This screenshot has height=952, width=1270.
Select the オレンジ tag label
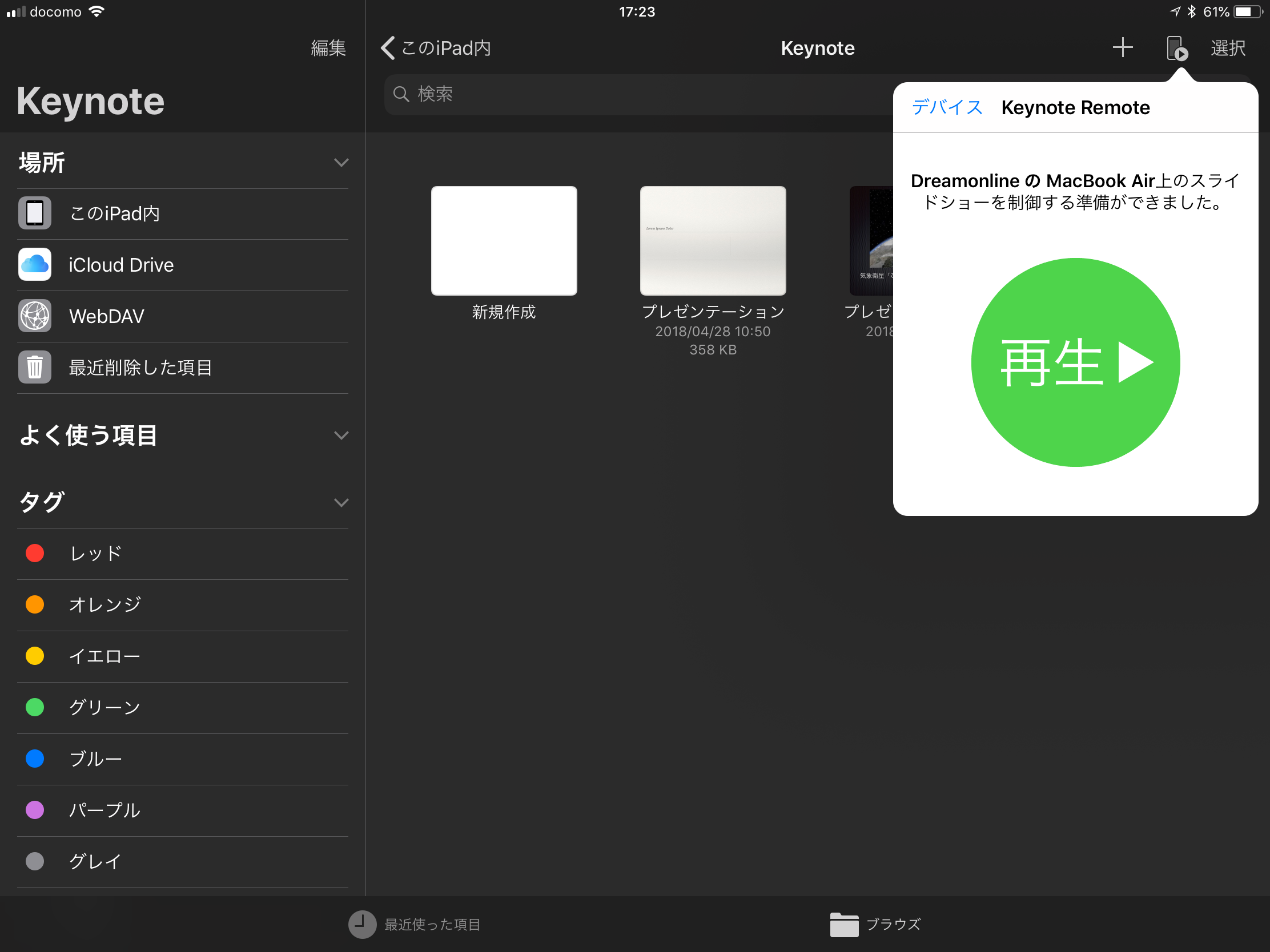pyautogui.click(x=105, y=605)
